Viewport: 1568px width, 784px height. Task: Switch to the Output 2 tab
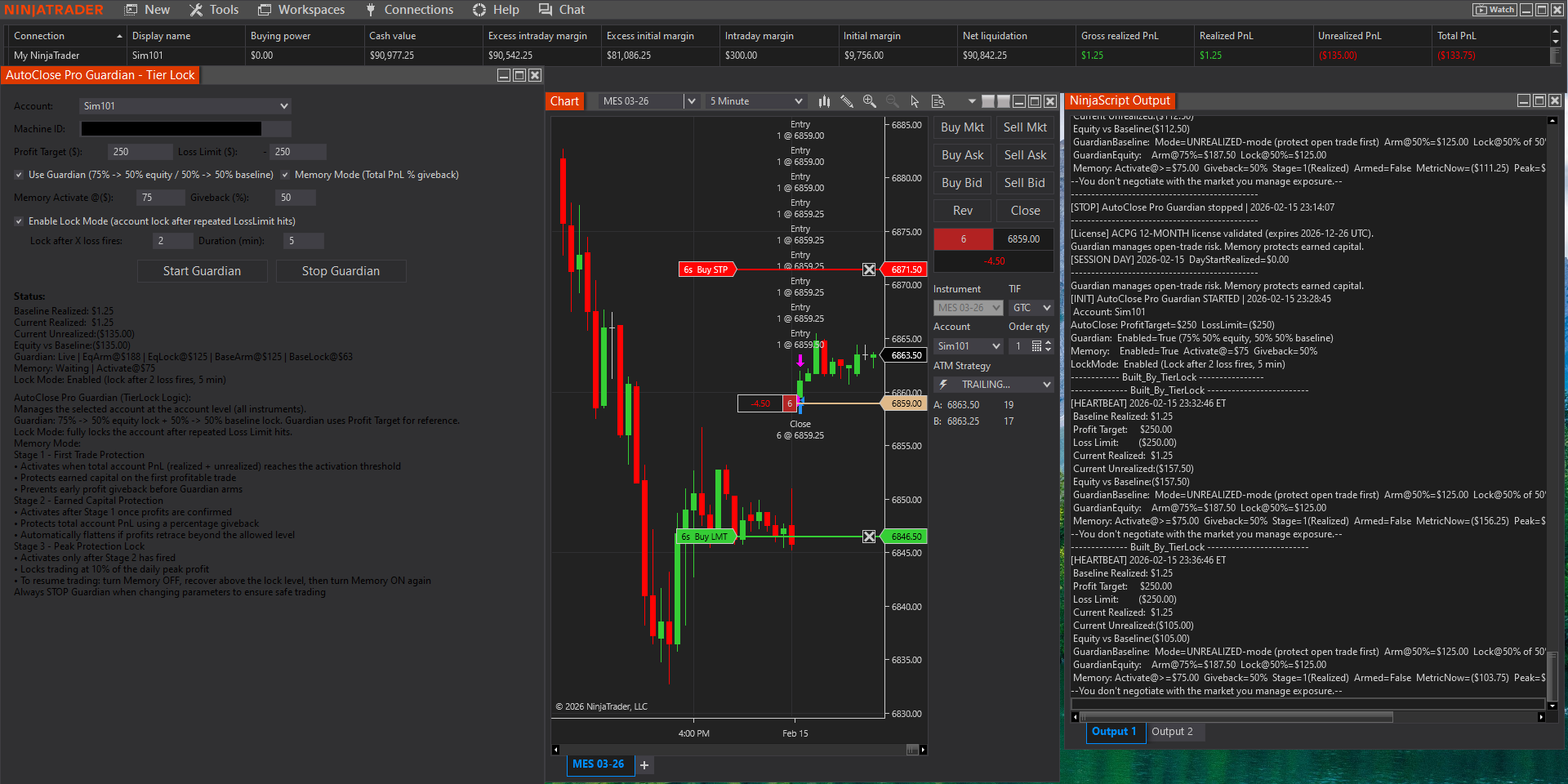[x=1174, y=732]
